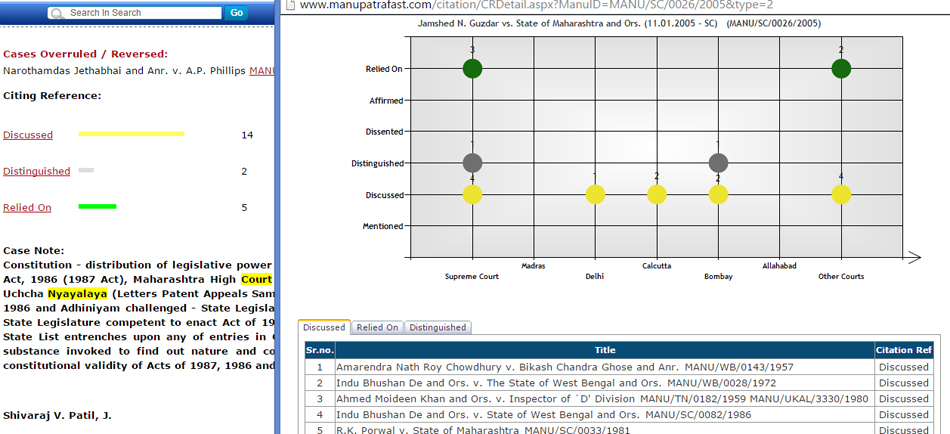Click the yellow Discussed dot for Bombay
This screenshot has width=950, height=434.
click(x=718, y=195)
